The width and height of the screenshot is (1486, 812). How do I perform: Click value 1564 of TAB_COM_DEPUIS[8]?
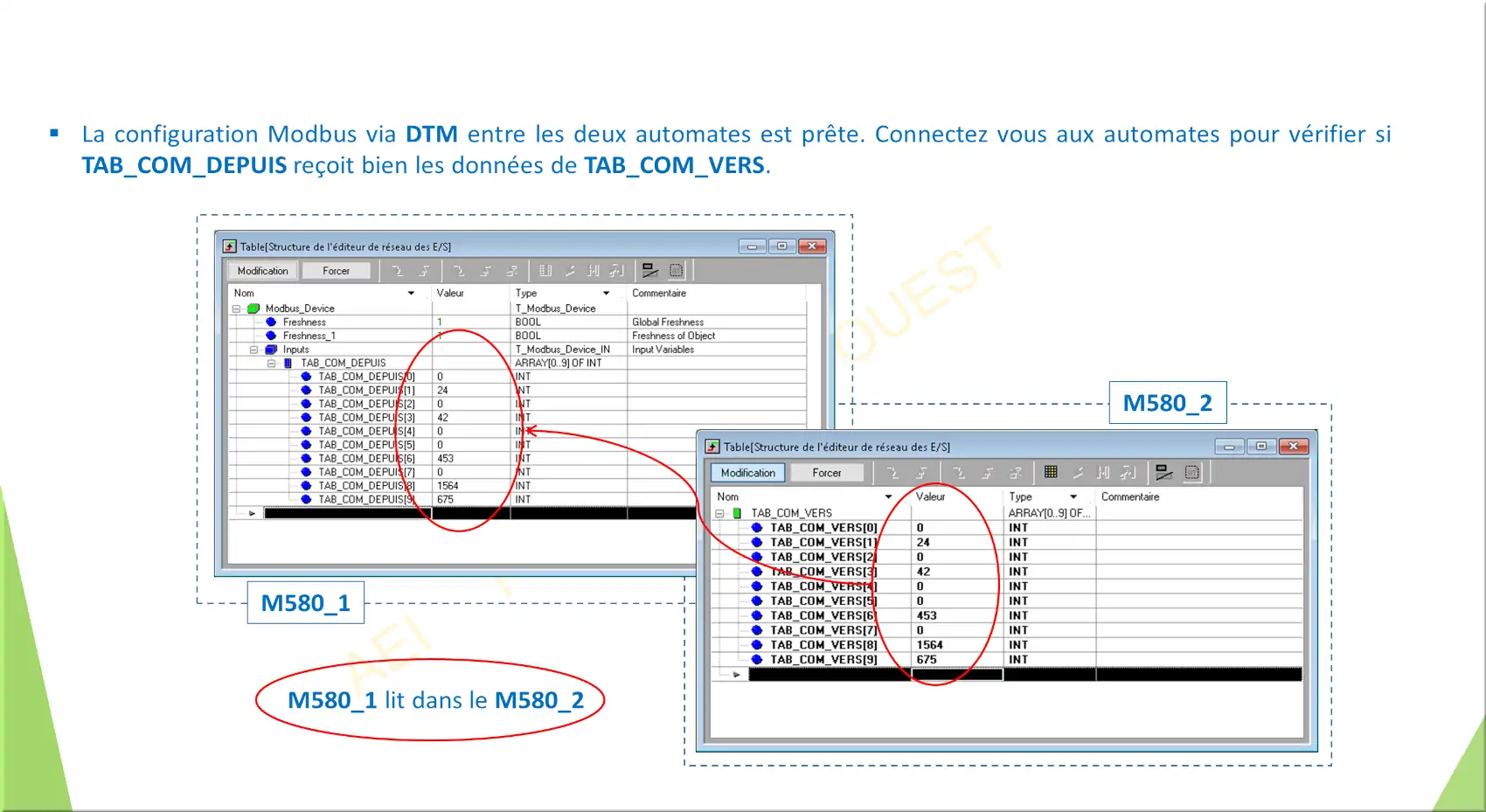pos(448,486)
